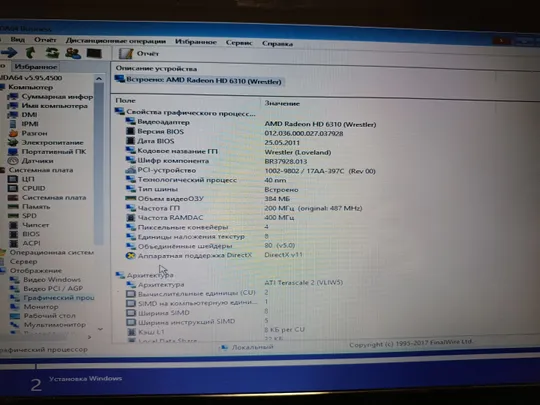The image size is (540, 405).
Task: Open the Избранное menu
Action: click(x=196, y=42)
